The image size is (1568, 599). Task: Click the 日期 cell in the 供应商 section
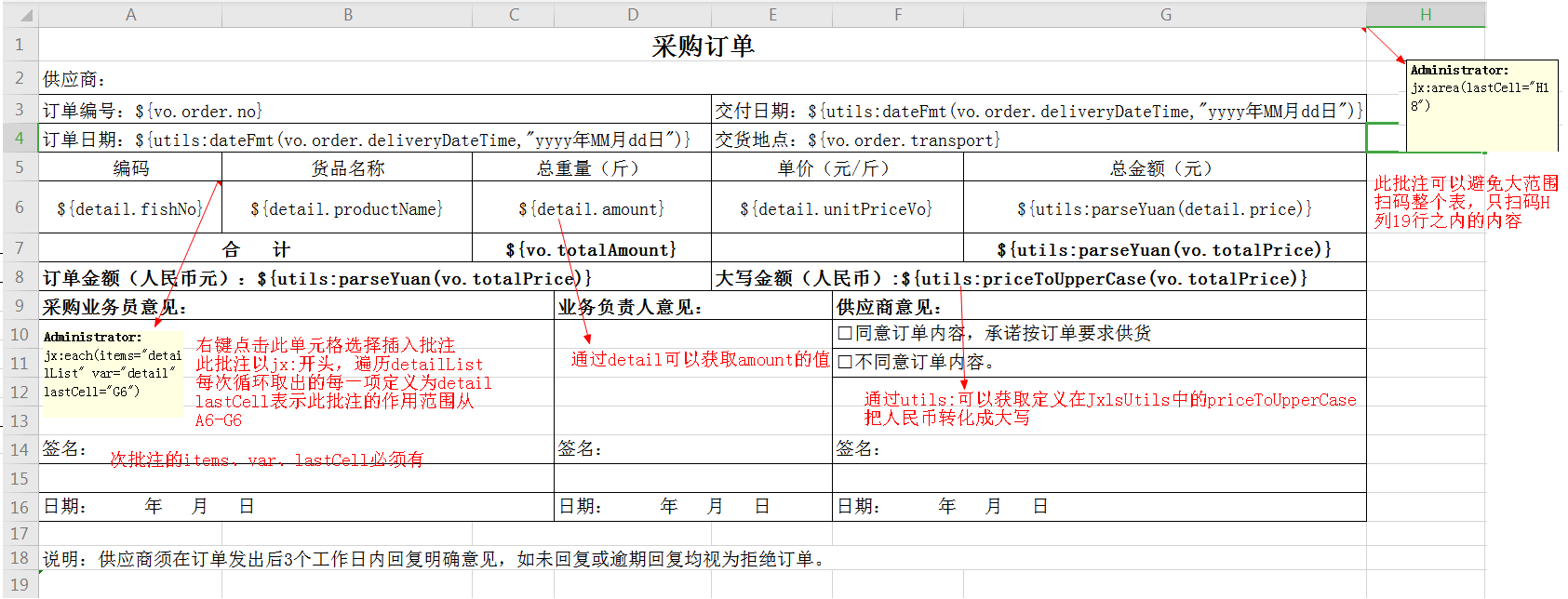tap(1099, 506)
